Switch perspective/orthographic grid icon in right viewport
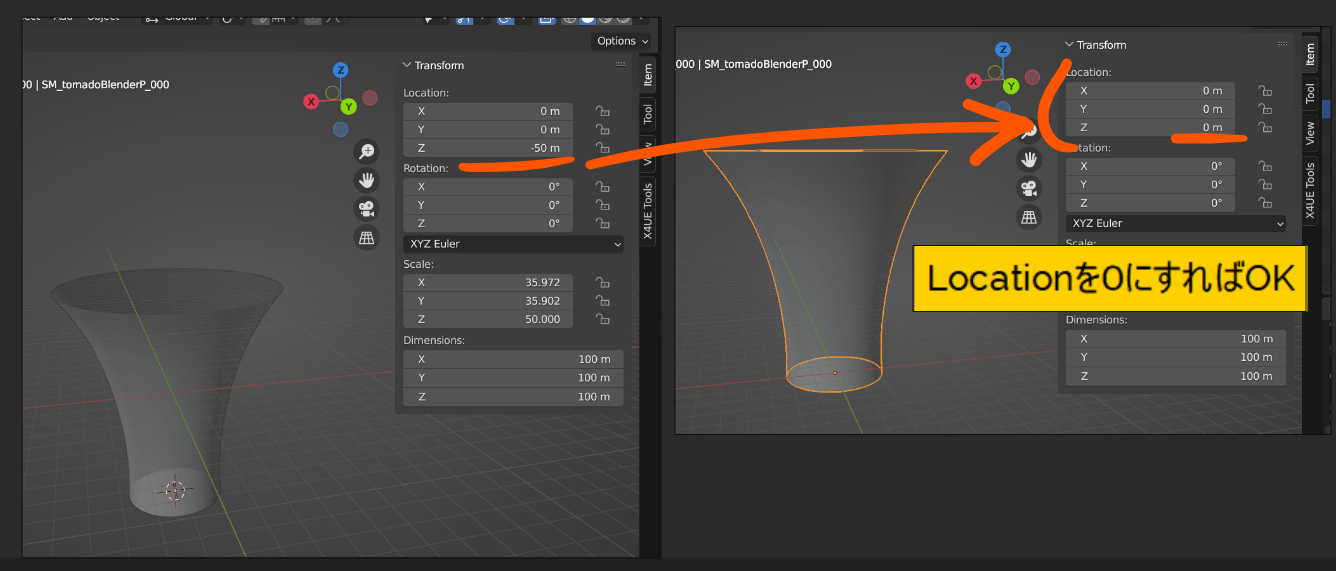The image size is (1336, 571). [x=1030, y=216]
